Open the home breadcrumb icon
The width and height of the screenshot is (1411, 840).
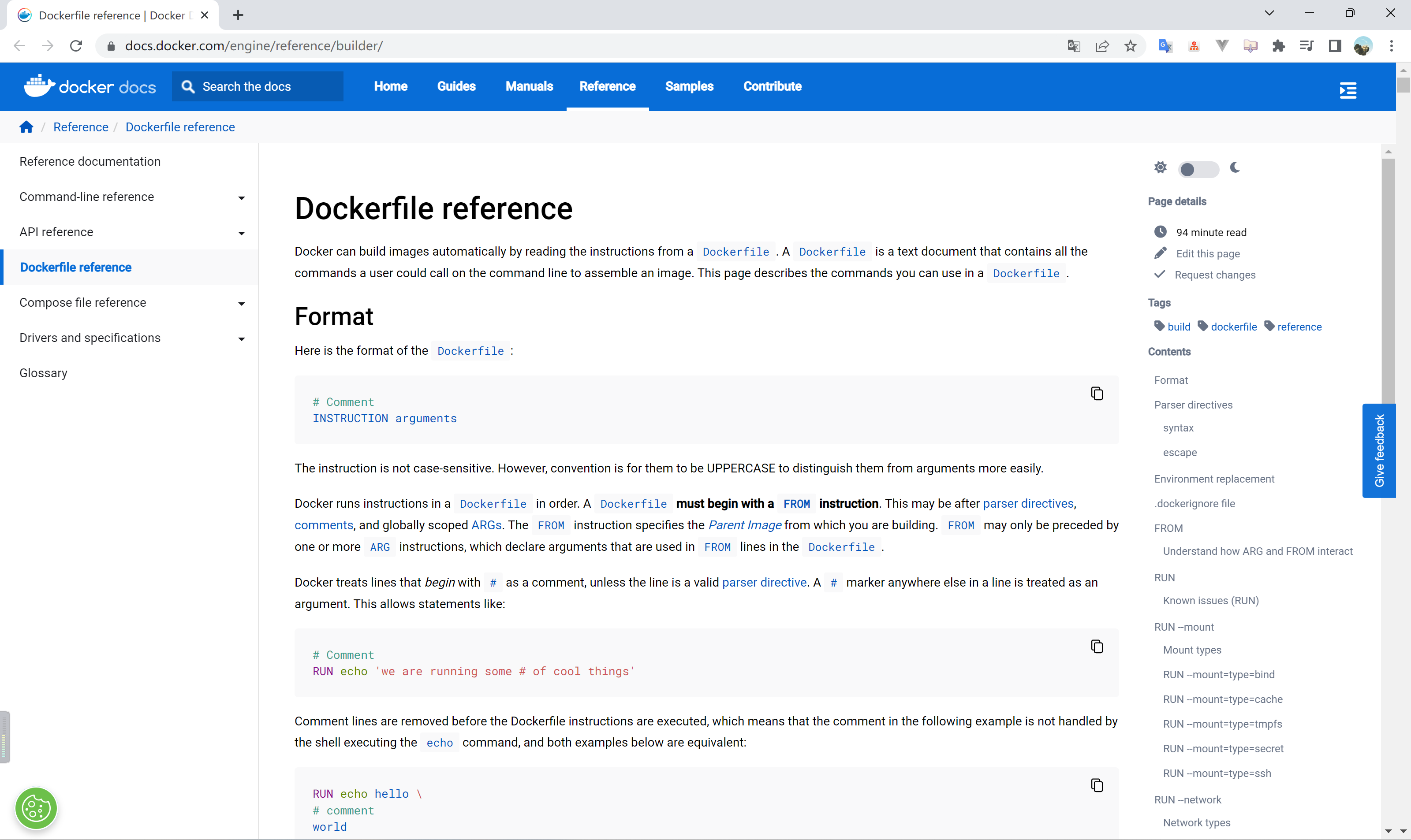tap(26, 127)
